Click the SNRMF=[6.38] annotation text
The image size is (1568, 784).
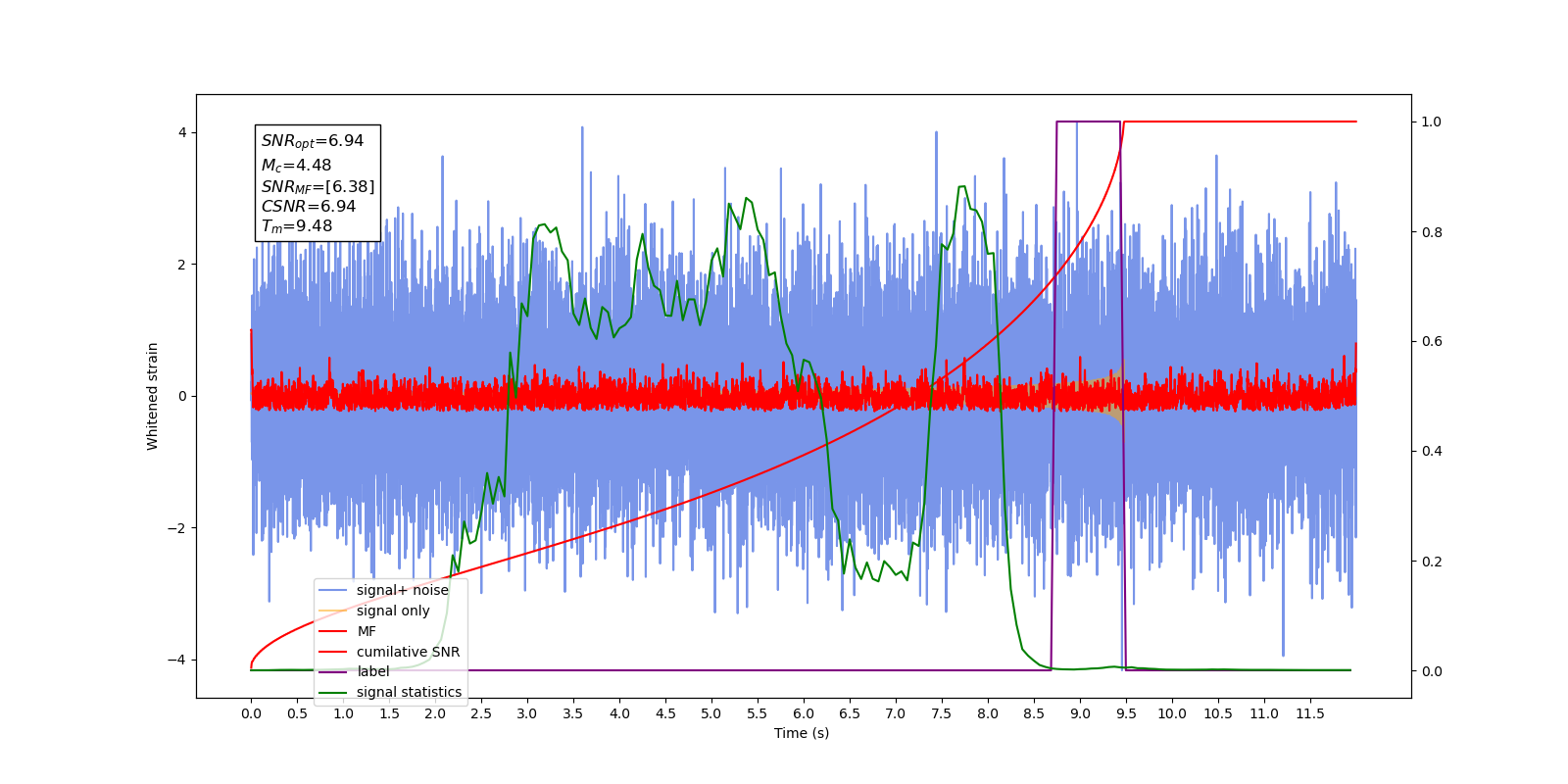point(318,186)
